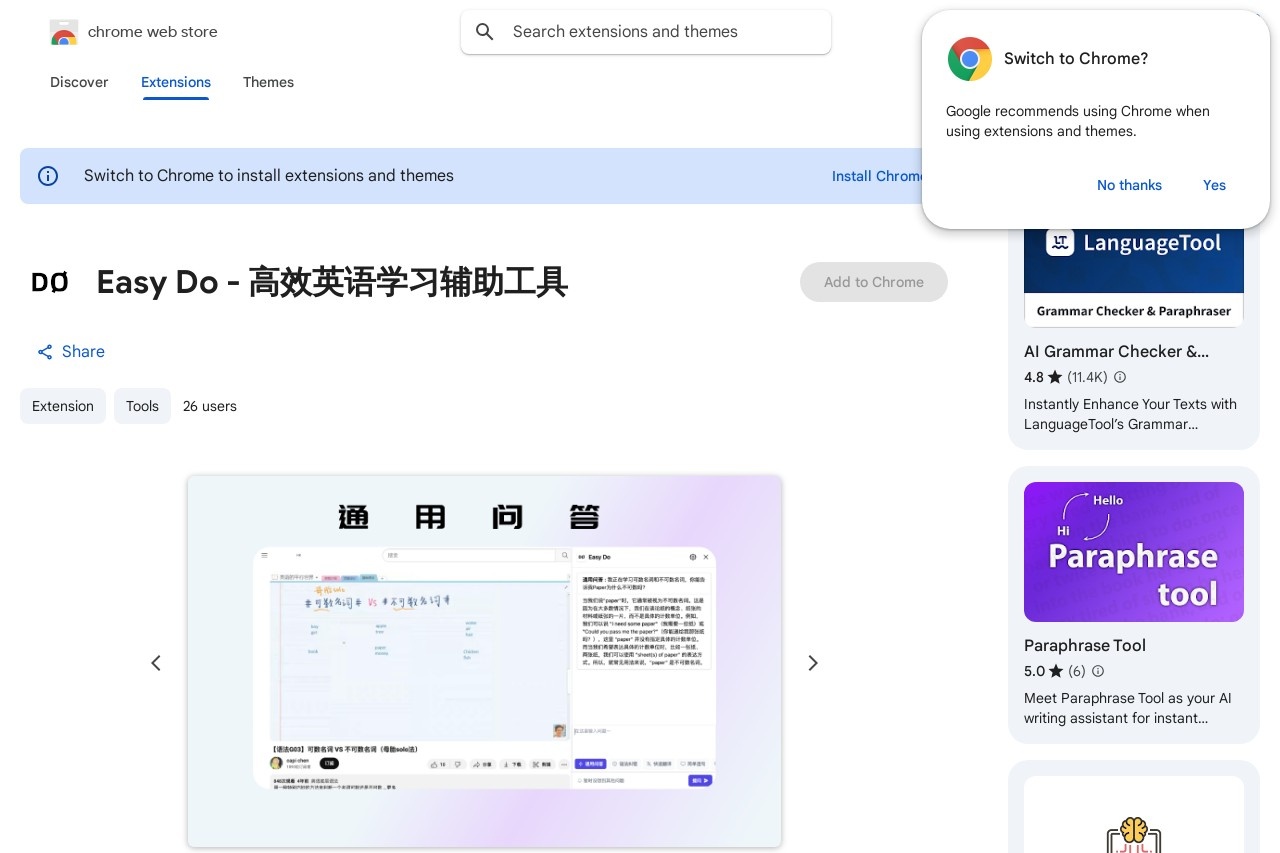Open the Paraphrase Tool thumbnail image
Screen dimensions: 1280x853
pos(1134,552)
